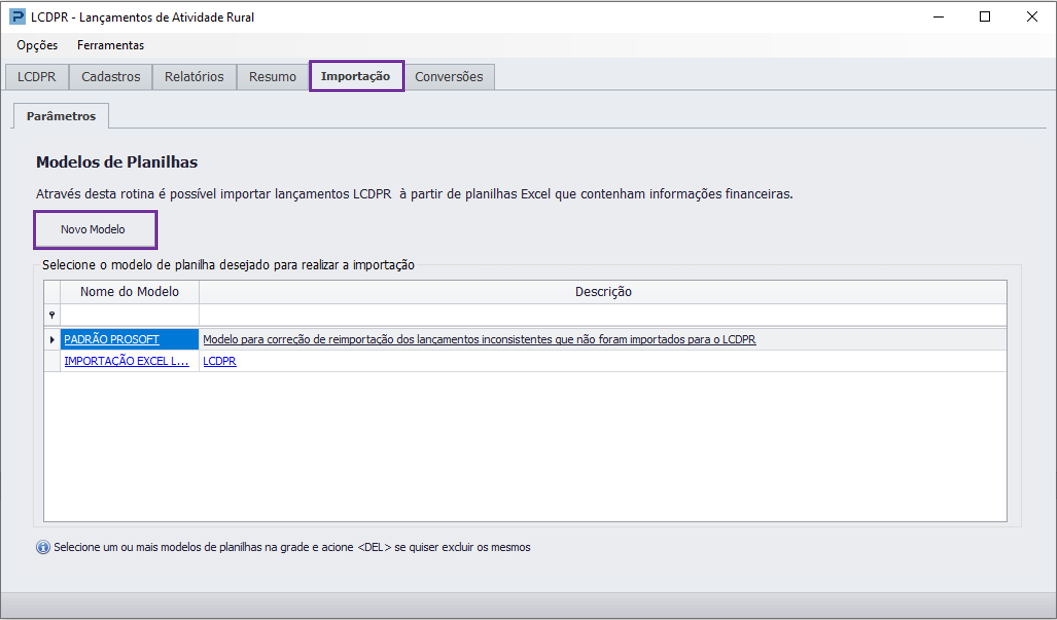This screenshot has height=620, width=1057.
Task: Click the Novo Modelo button
Action: tap(95, 230)
